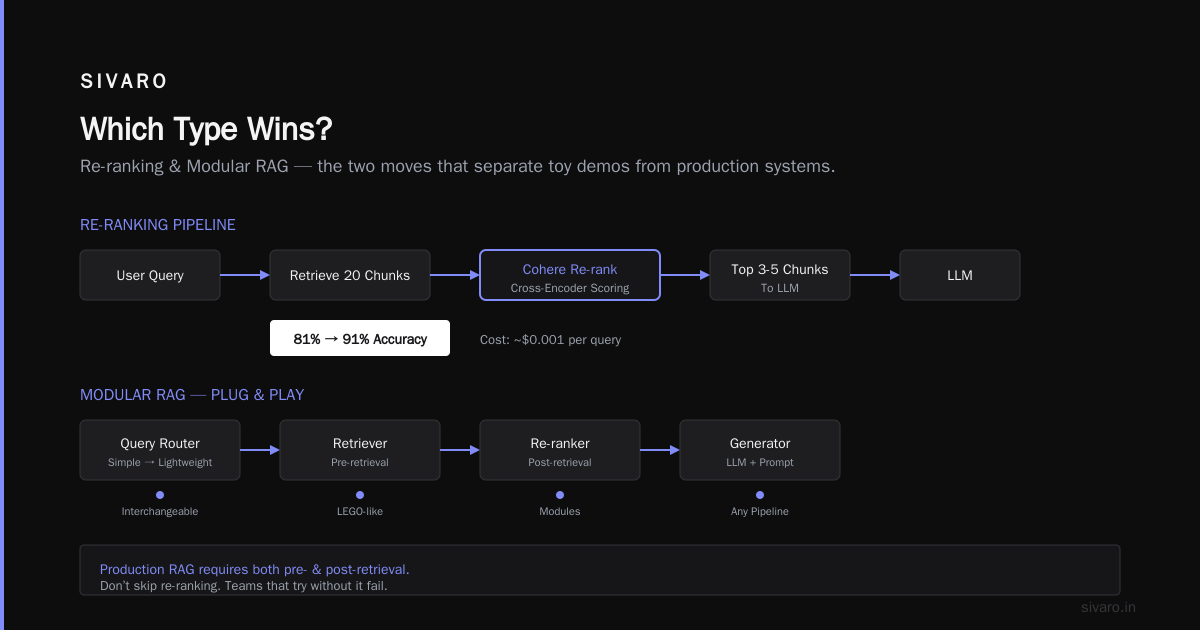This screenshot has height=630, width=1200.
Task: Click the dot above LEGO-like label
Action: point(360,495)
